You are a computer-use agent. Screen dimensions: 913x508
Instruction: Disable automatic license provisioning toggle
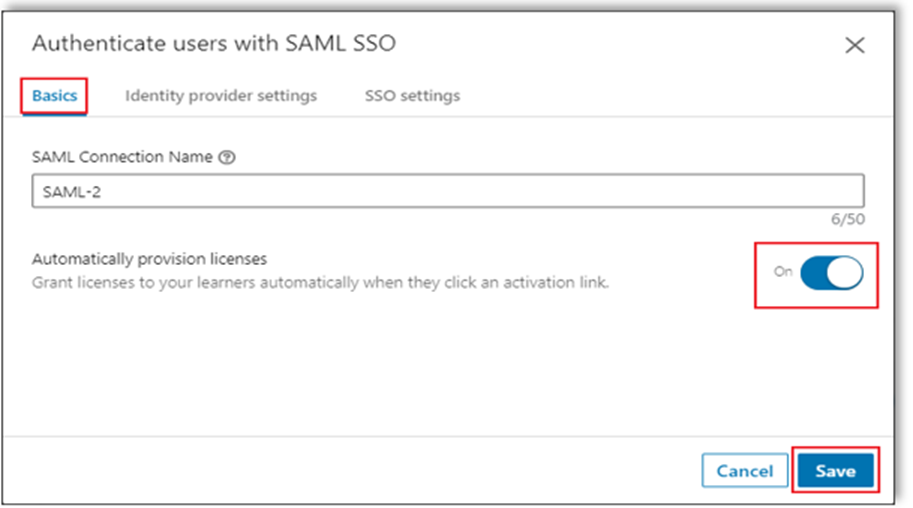831,273
